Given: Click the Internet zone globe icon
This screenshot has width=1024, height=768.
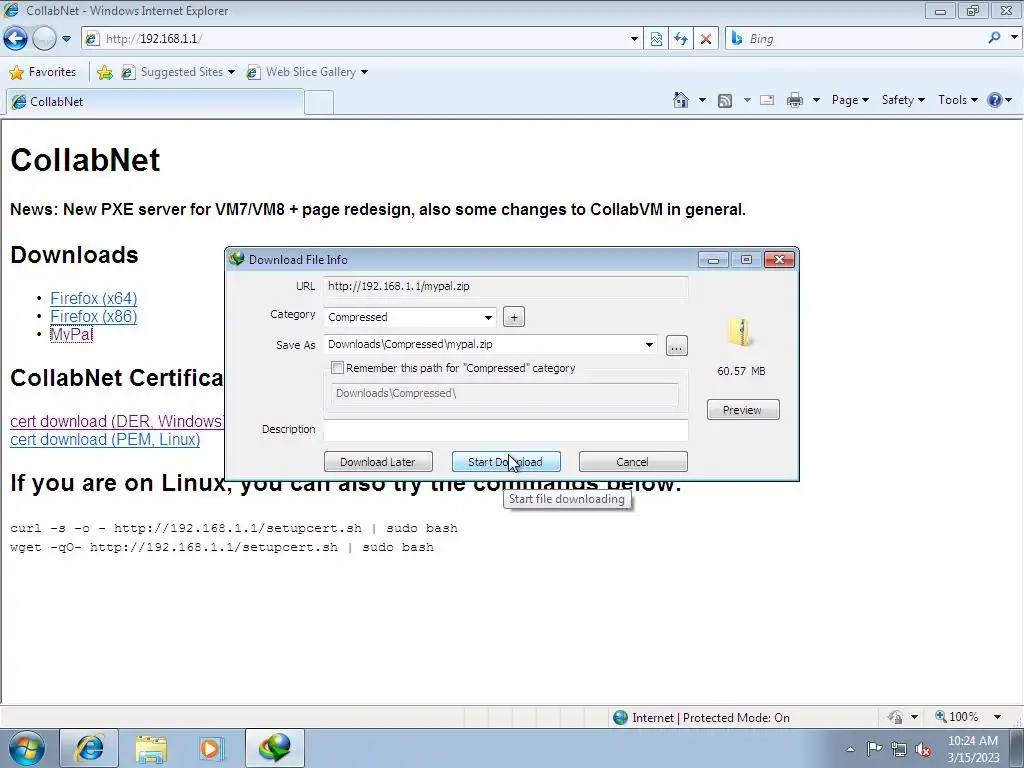Looking at the screenshot, I should pyautogui.click(x=620, y=717).
